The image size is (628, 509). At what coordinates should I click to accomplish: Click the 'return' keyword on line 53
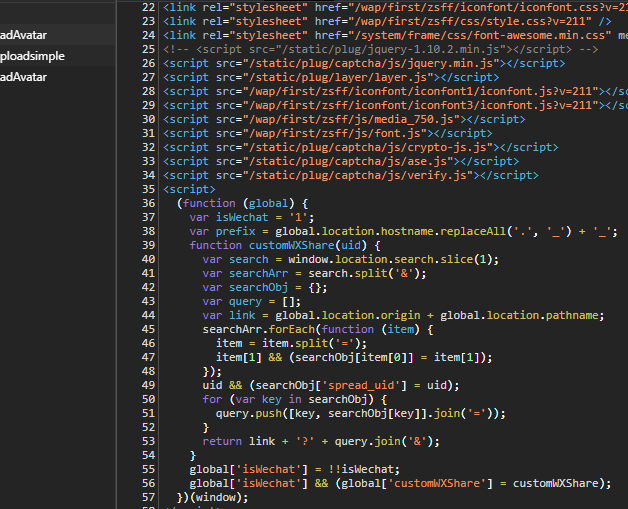click(x=222, y=441)
